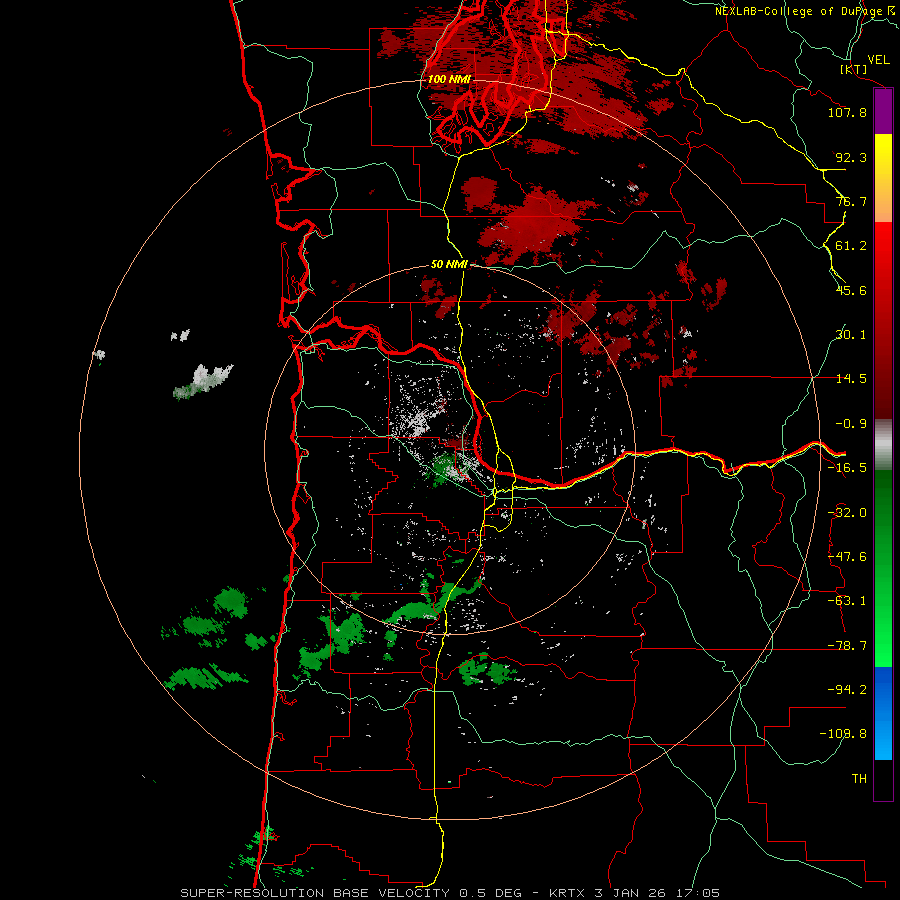
Task: Click the -109.8 velocity scale value
Action: (843, 734)
